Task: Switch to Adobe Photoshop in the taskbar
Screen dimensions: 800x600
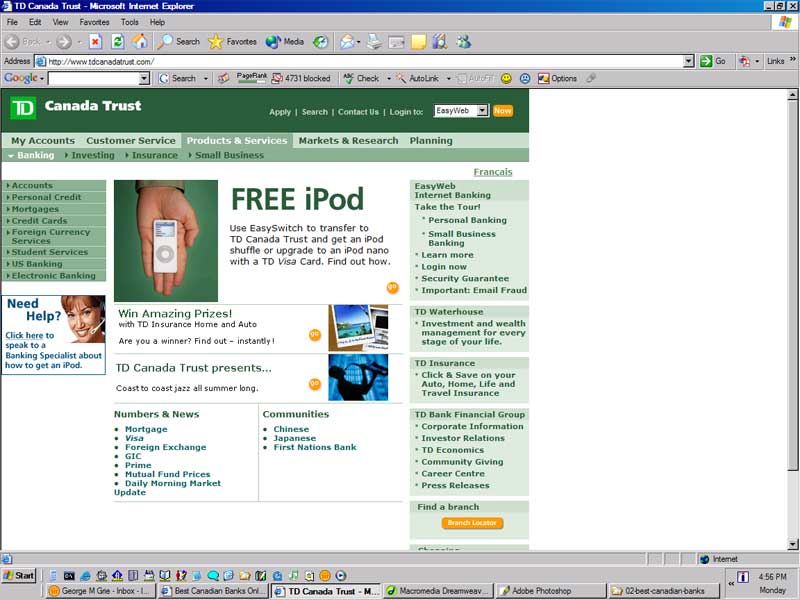Action: click(550, 591)
